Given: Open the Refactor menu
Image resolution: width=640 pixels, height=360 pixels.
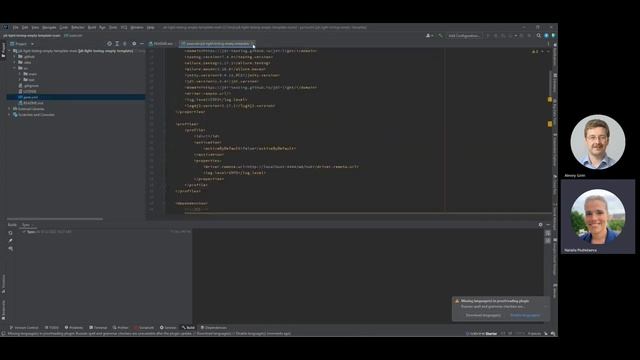Looking at the screenshot, I should pos(78,27).
